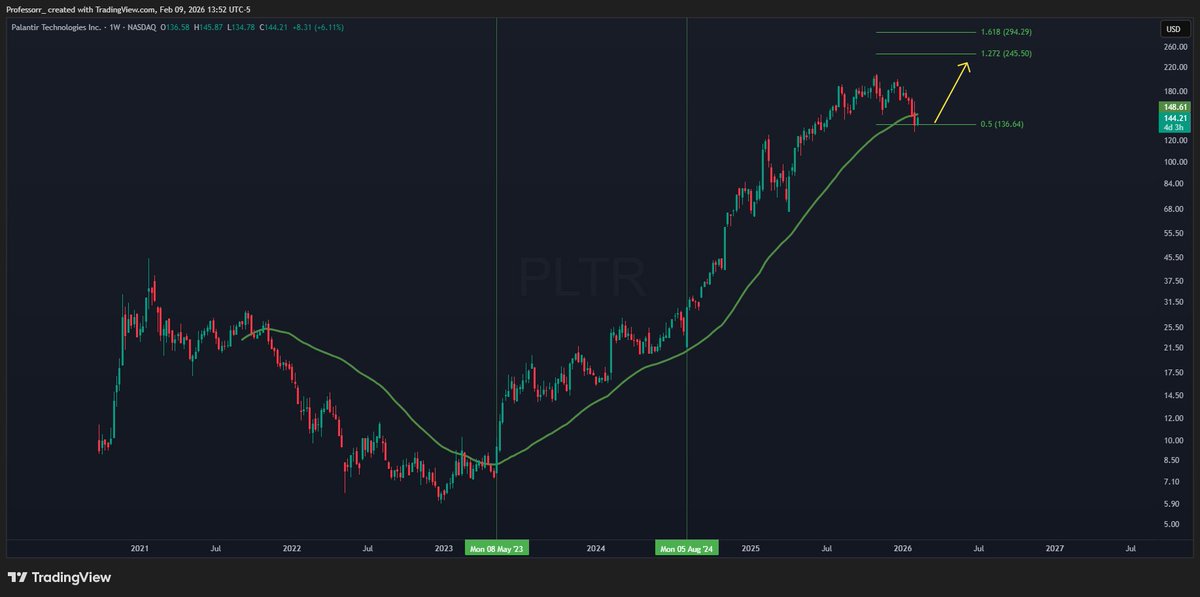This screenshot has width=1200, height=597.
Task: Select the 1.618 (294.29) Fibonacci label
Action: pos(1005,32)
